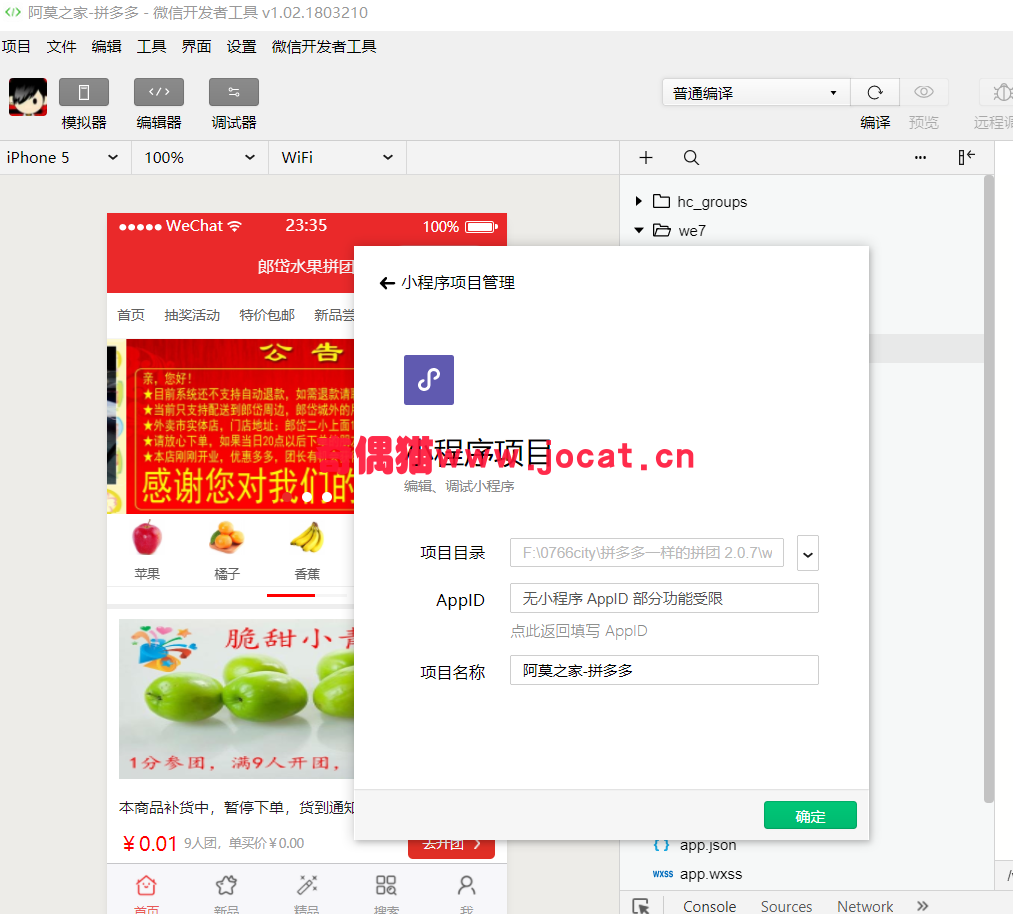1013x914 pixels.
Task: Click the purple mini program logo icon
Action: (x=429, y=380)
